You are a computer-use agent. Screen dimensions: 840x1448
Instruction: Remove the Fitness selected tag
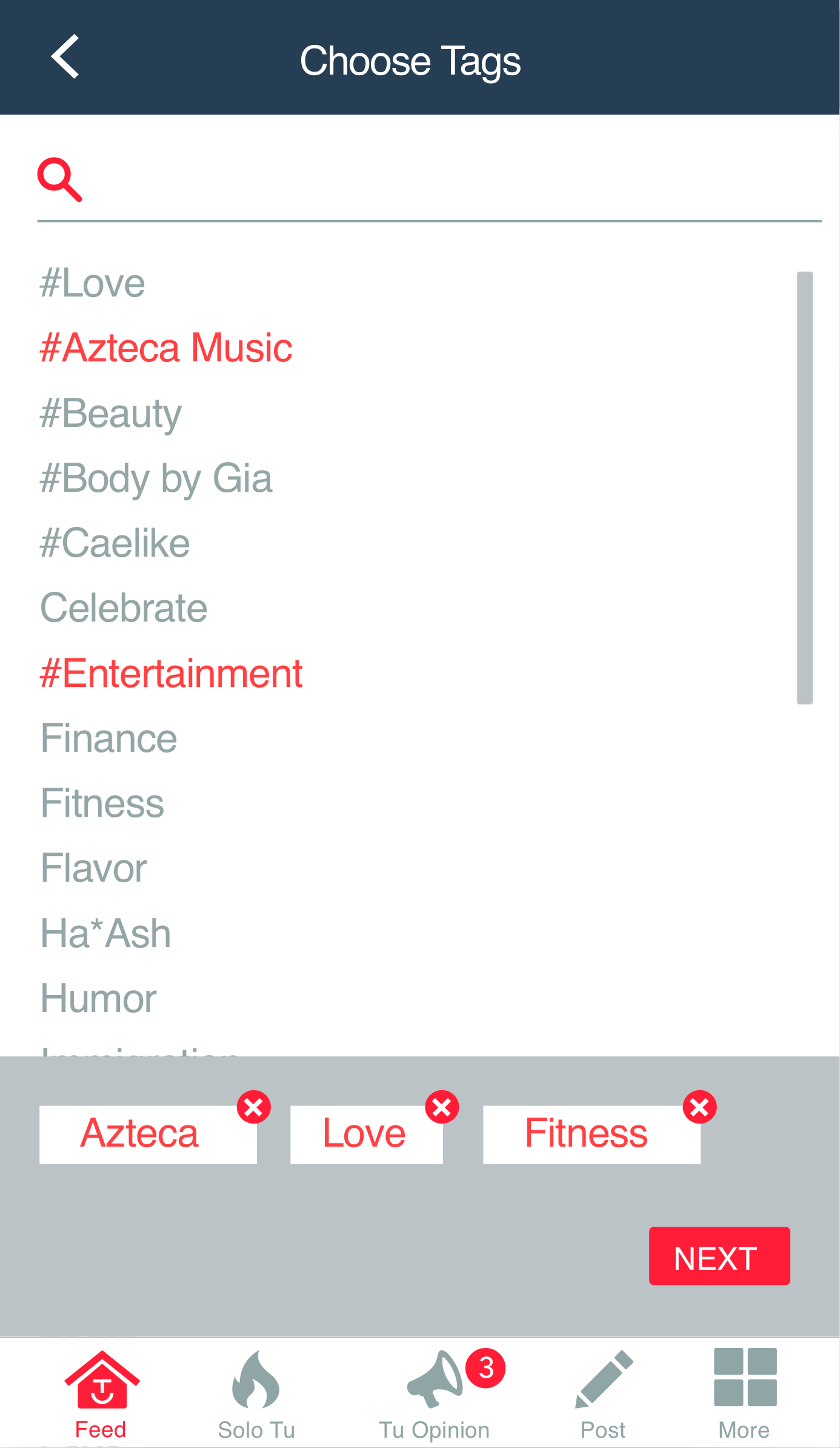pos(699,1107)
